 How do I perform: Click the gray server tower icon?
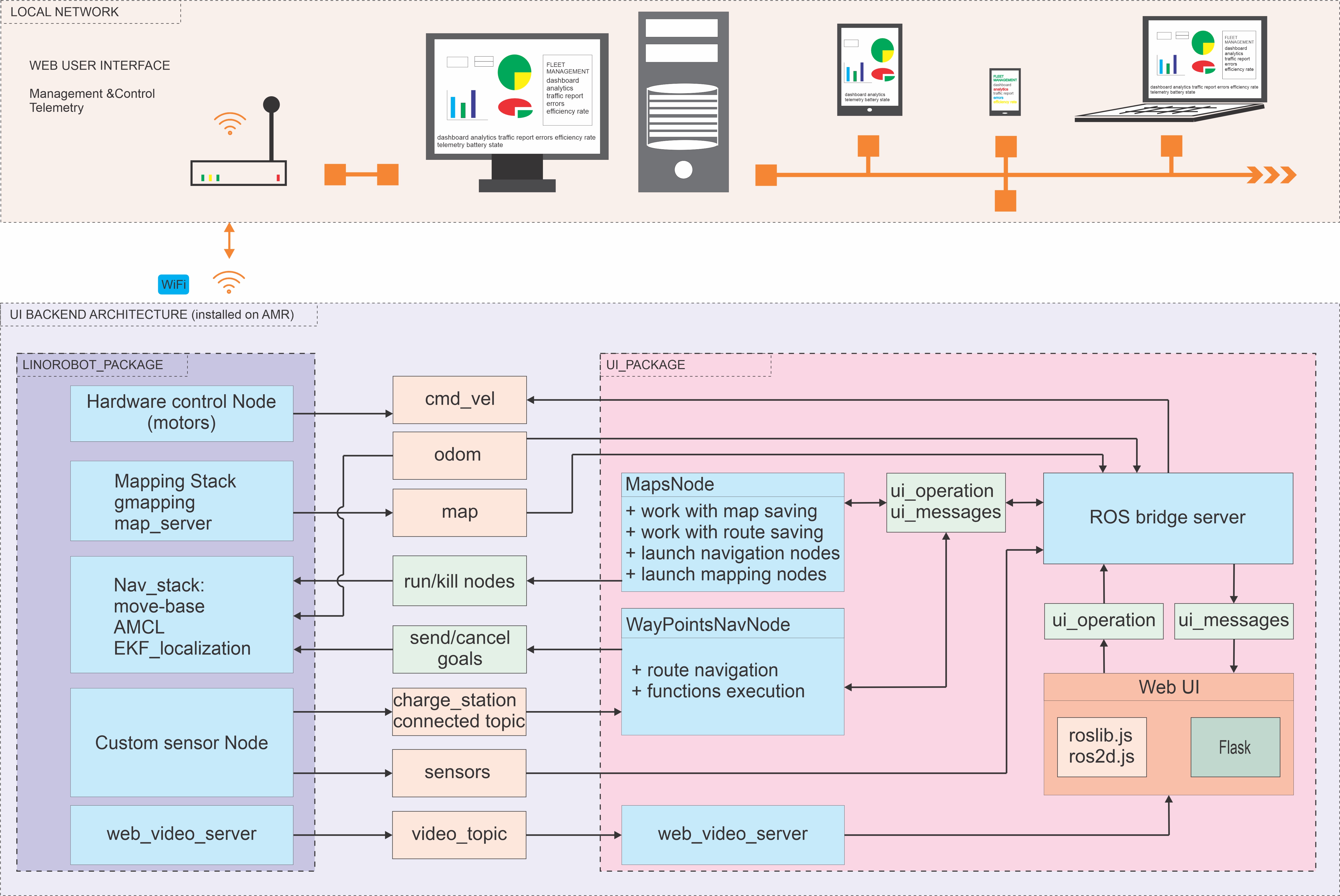coord(683,103)
